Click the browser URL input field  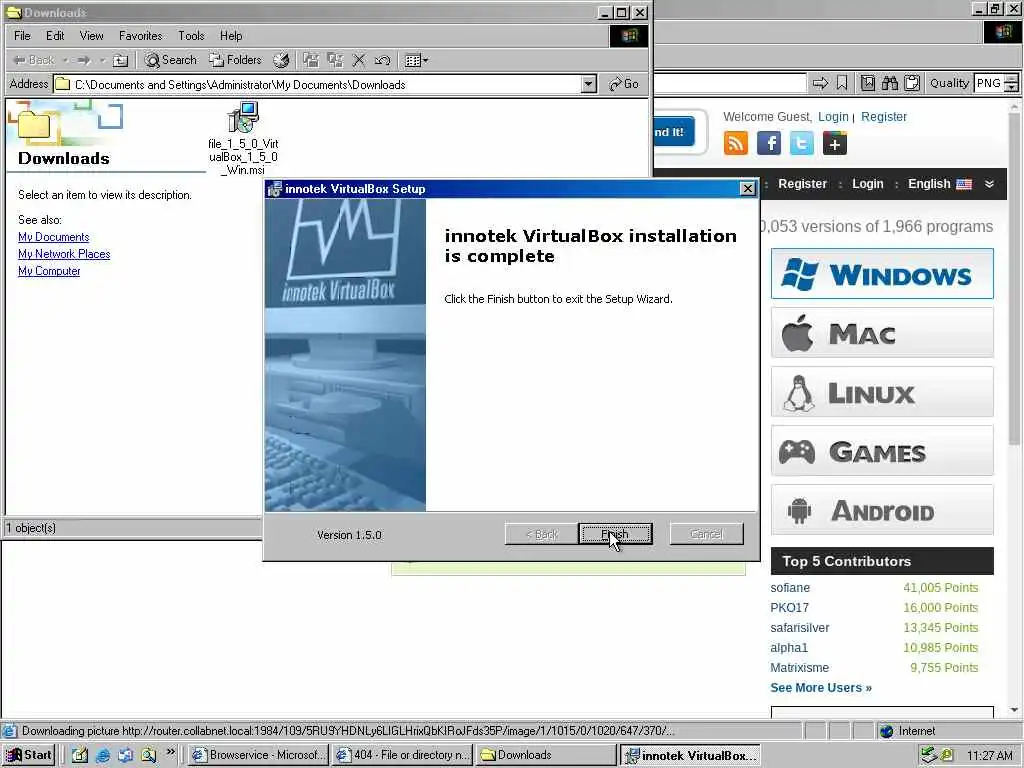point(730,83)
